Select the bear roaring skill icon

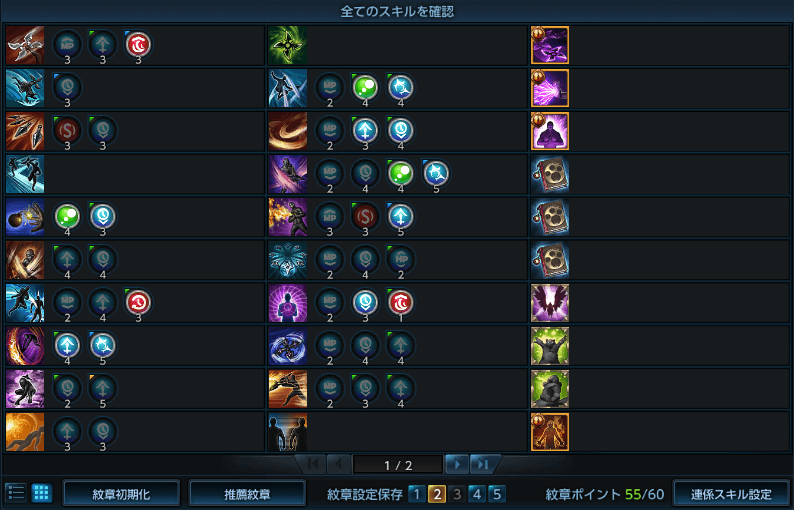click(550, 346)
